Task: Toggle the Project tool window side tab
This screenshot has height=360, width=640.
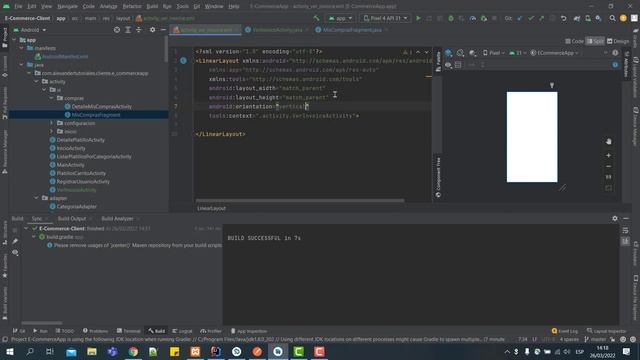Action: click(x=4, y=37)
